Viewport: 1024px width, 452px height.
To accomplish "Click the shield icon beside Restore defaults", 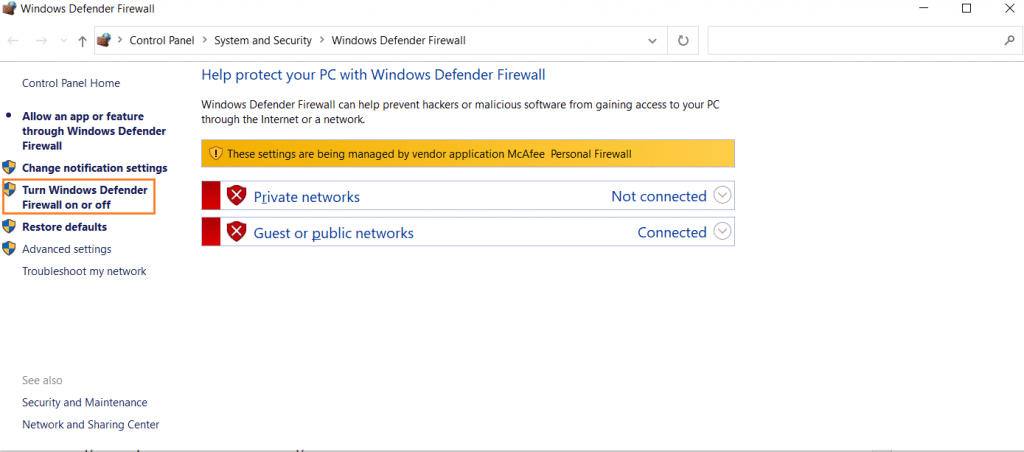I will click(x=9, y=227).
